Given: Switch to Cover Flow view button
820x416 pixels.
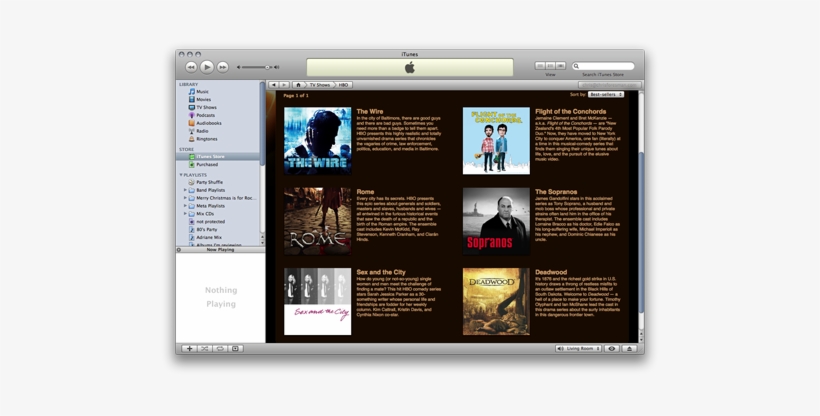Looking at the screenshot, I should 561,66.
